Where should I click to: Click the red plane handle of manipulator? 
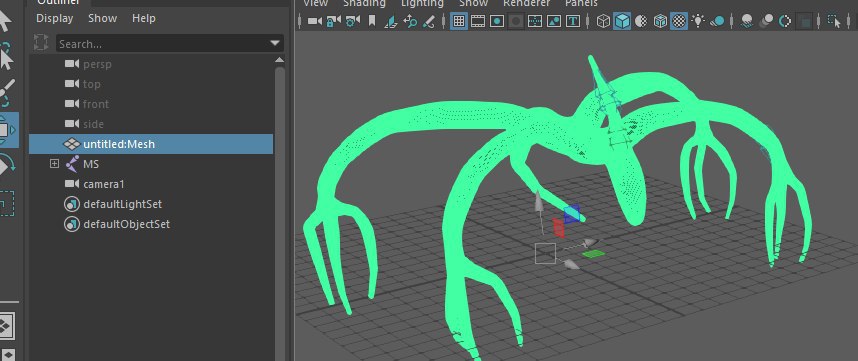click(558, 228)
